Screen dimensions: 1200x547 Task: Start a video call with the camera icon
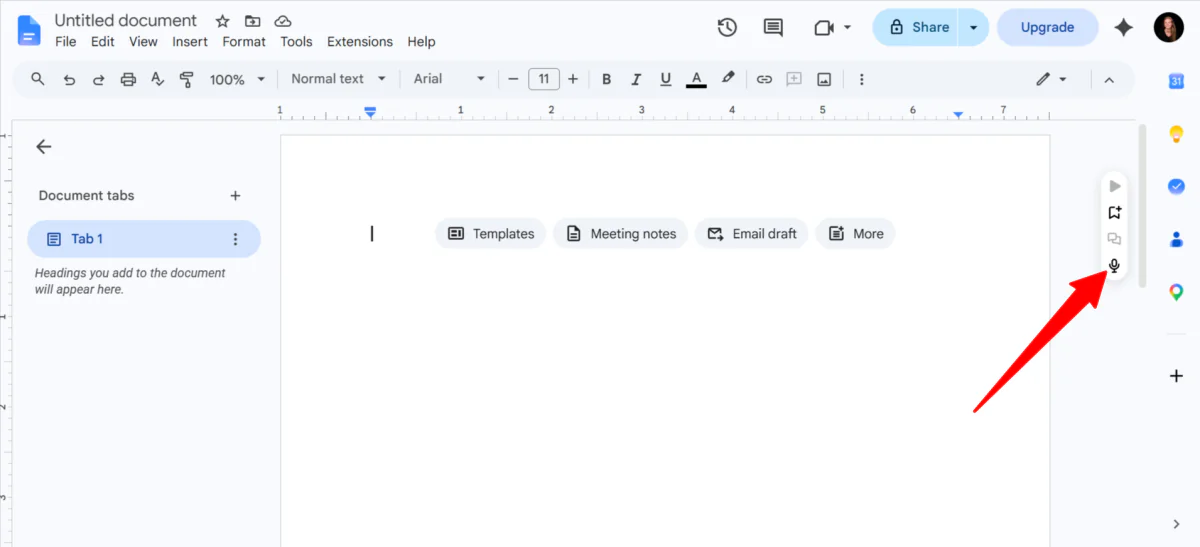coord(824,27)
